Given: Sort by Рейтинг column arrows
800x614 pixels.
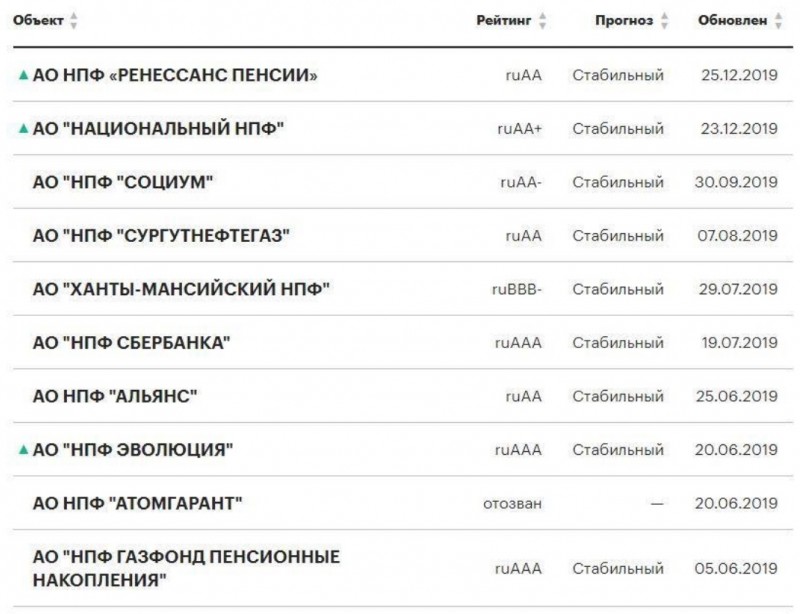Looking at the screenshot, I should coord(542,21).
